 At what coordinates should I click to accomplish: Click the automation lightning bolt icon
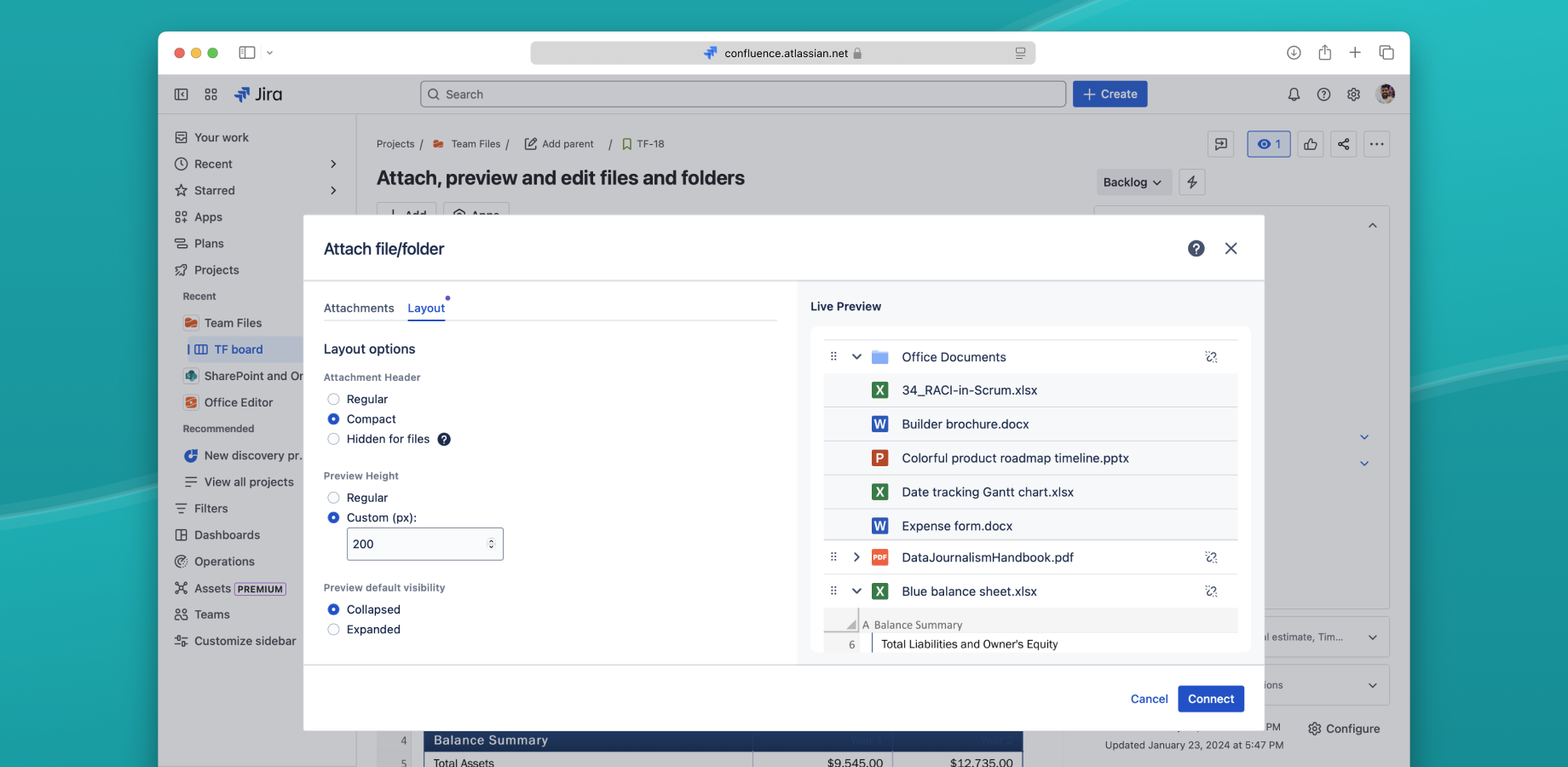(x=1192, y=182)
